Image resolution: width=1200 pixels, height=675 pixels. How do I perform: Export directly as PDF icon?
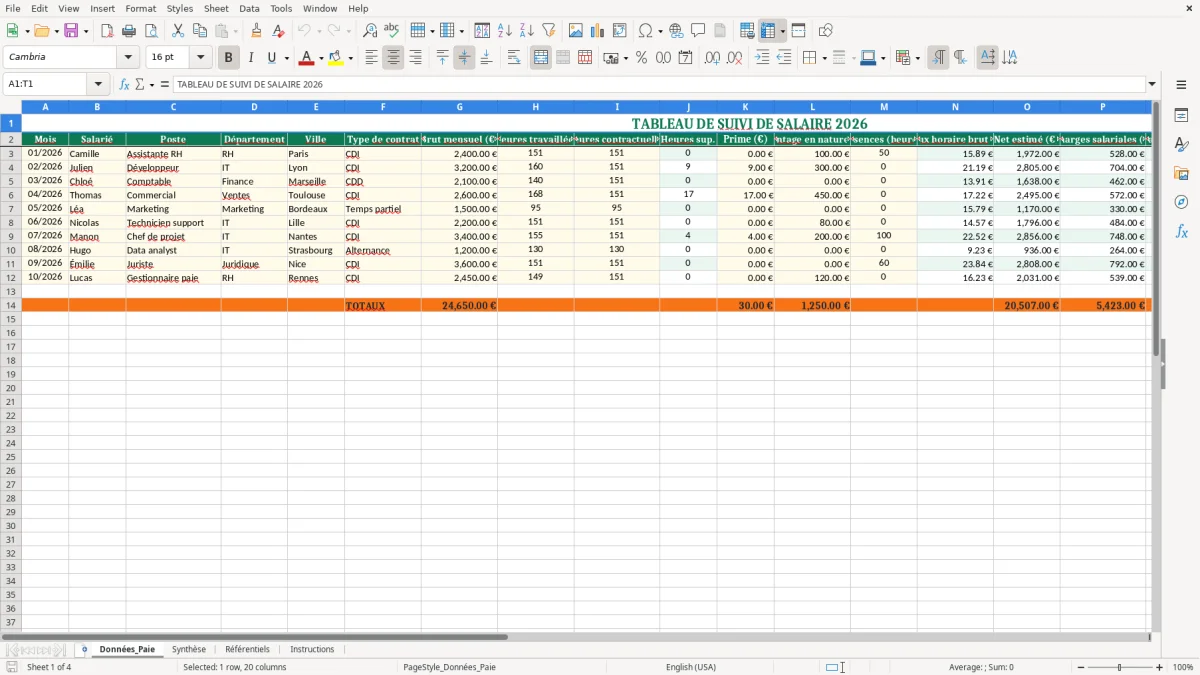pyautogui.click(x=107, y=31)
